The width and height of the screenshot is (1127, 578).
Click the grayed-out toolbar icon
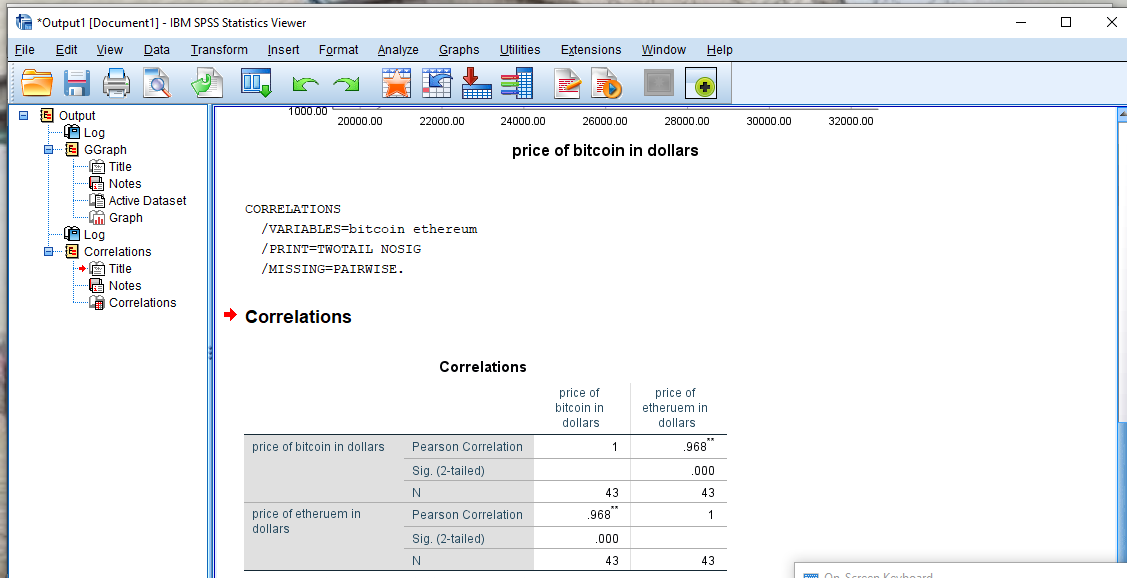tap(659, 83)
